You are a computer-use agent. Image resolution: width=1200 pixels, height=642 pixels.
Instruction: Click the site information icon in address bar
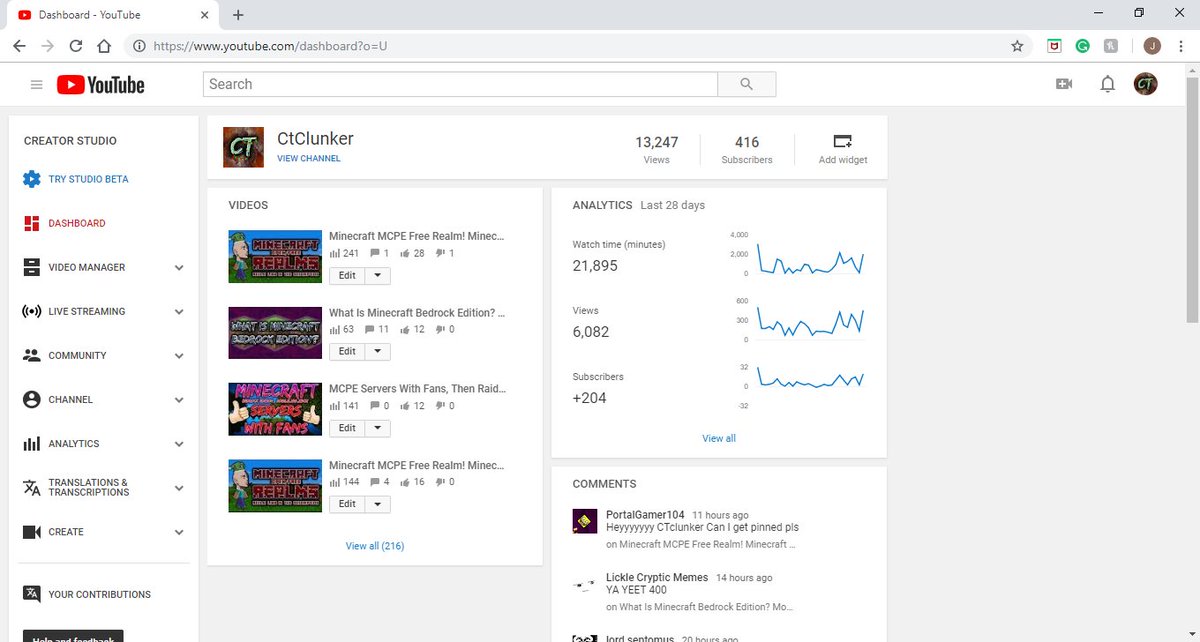coord(139,46)
